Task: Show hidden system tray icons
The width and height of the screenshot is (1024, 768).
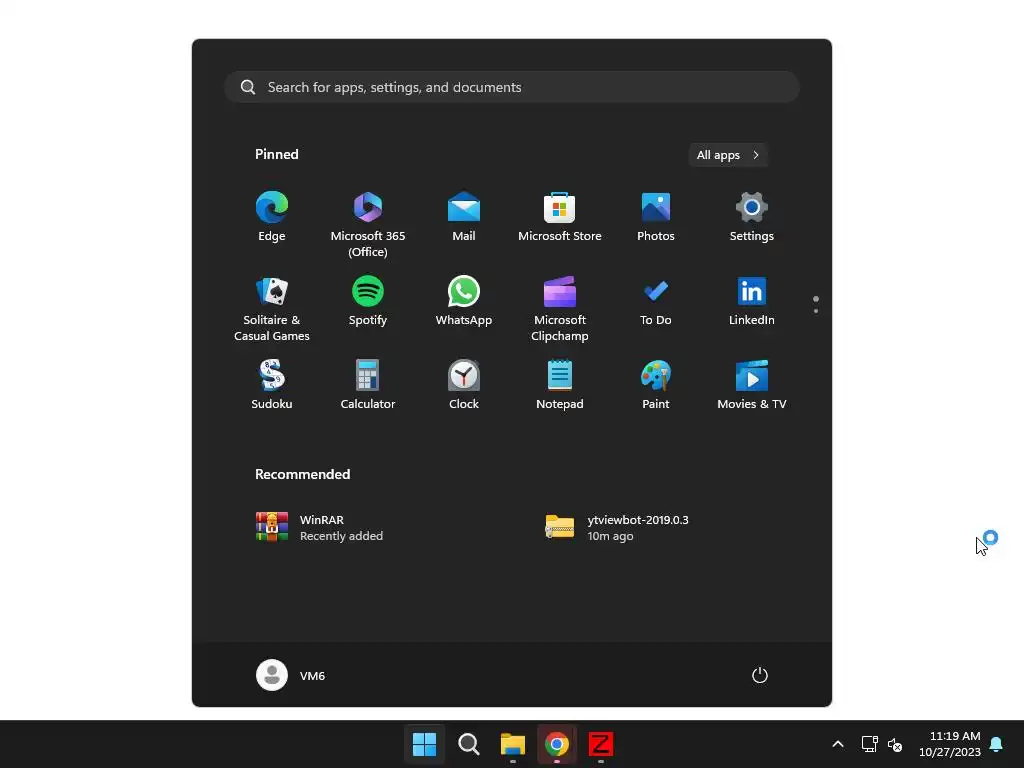Action: pos(838,744)
